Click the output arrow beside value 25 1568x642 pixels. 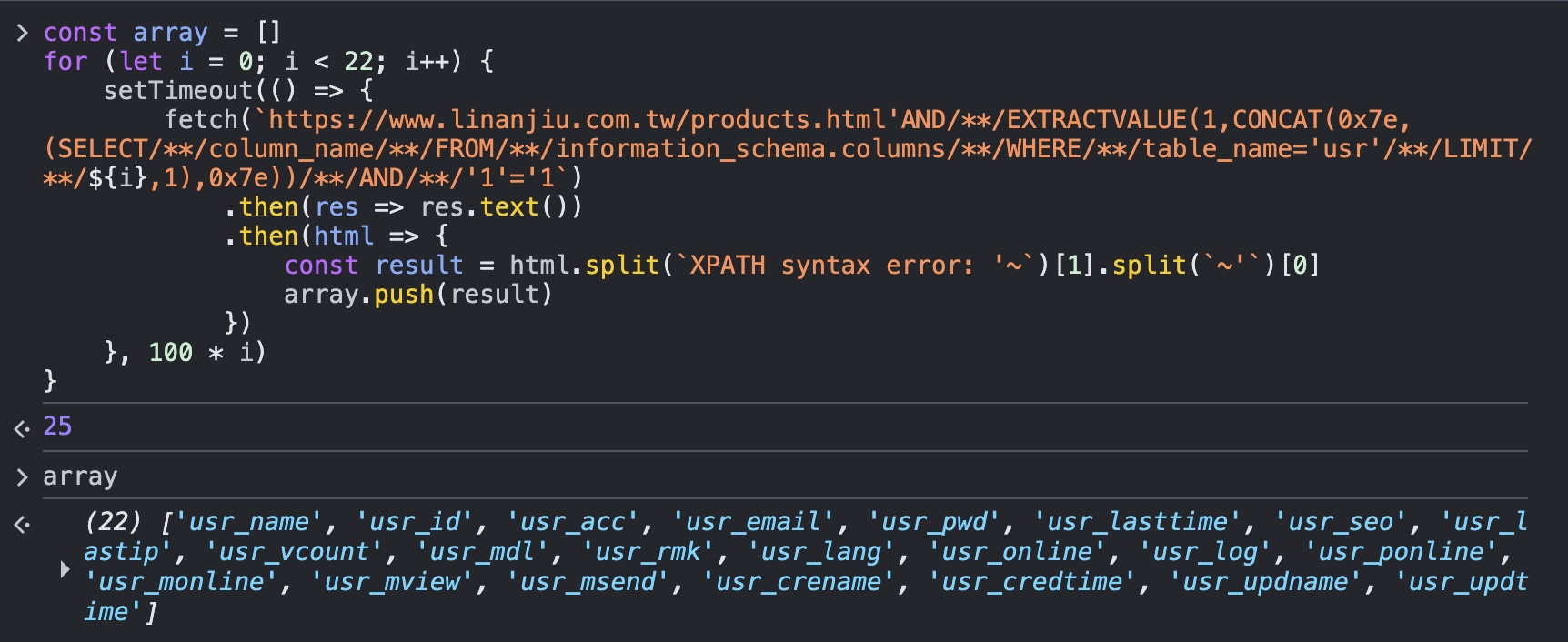(23, 427)
